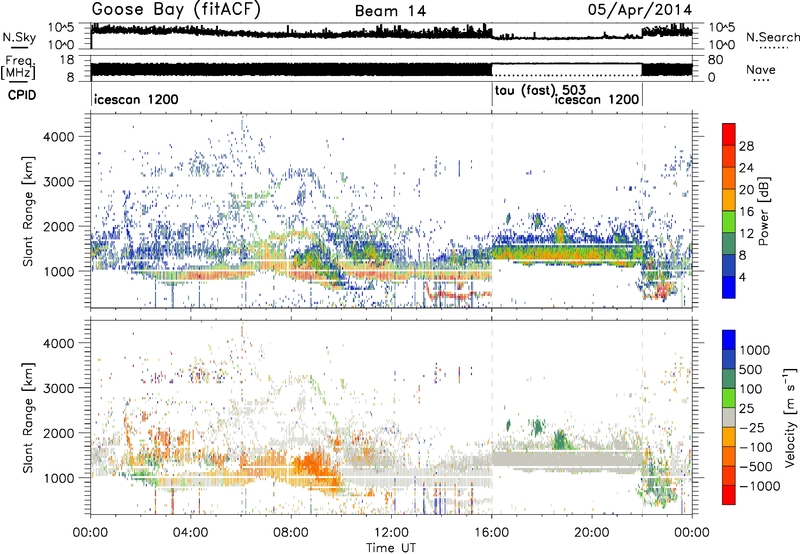Click the "28" label on Power color bar
The height and width of the screenshot is (554, 800).
(746, 146)
